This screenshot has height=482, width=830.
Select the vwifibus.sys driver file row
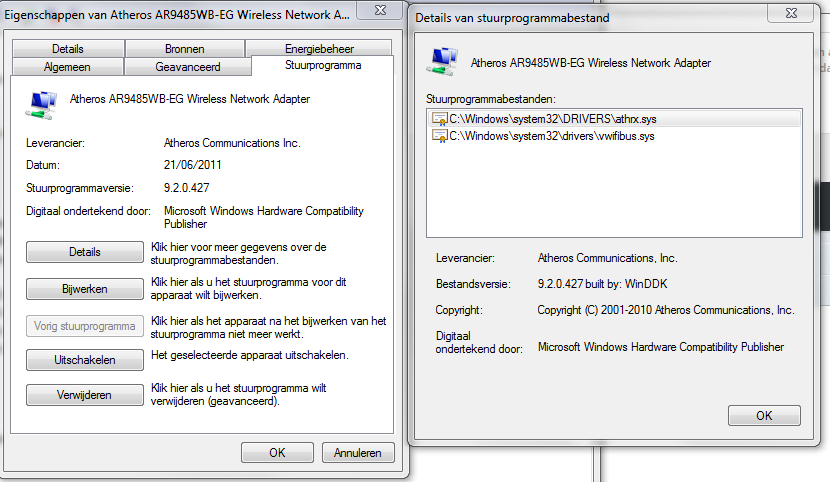(614, 136)
